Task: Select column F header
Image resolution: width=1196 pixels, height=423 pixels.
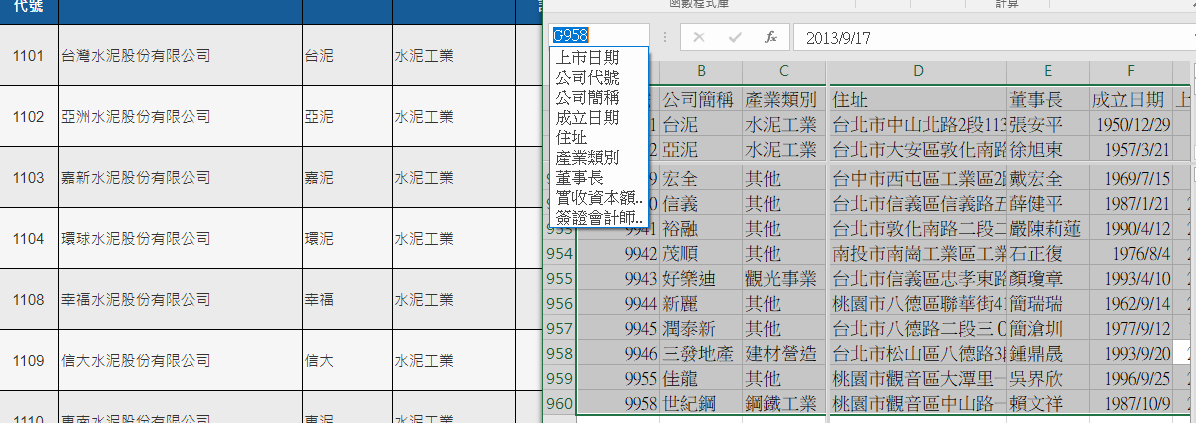Action: 1130,72
